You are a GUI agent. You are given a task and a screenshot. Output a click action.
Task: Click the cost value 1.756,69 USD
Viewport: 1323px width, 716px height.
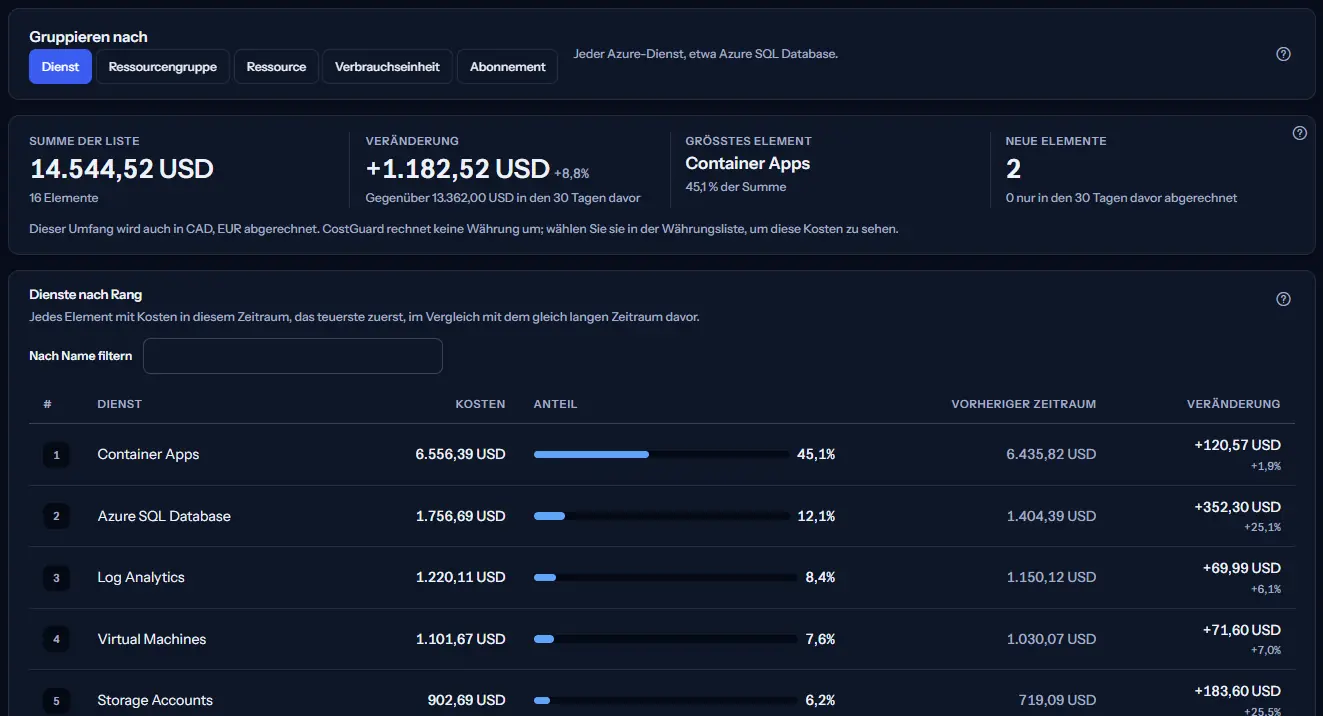[x=461, y=517]
